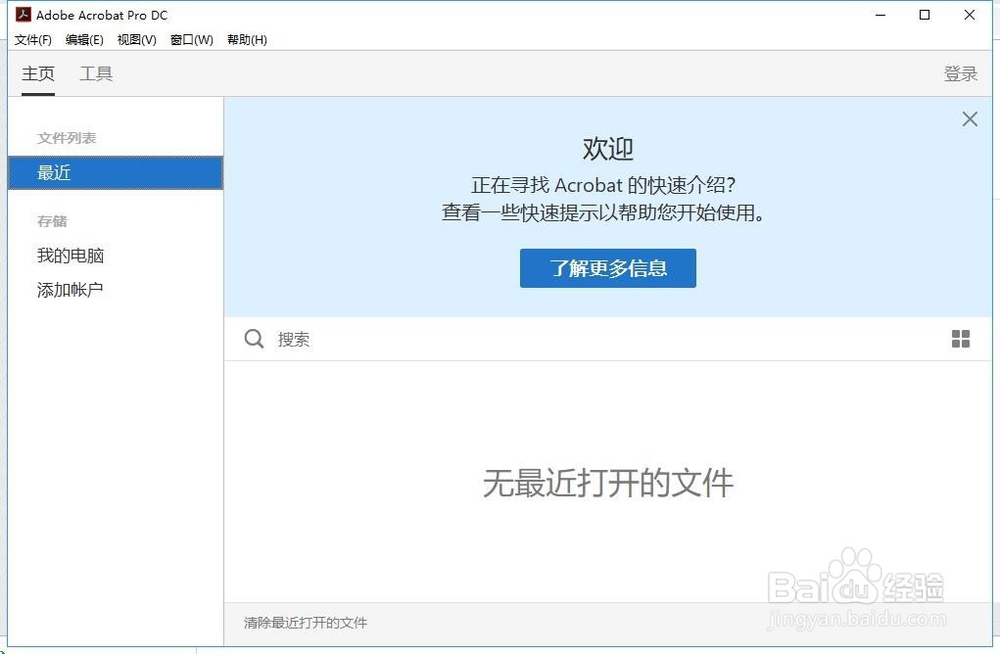The image size is (1000, 654).
Task: Open the 窗口(W) menu
Action: tap(191, 40)
